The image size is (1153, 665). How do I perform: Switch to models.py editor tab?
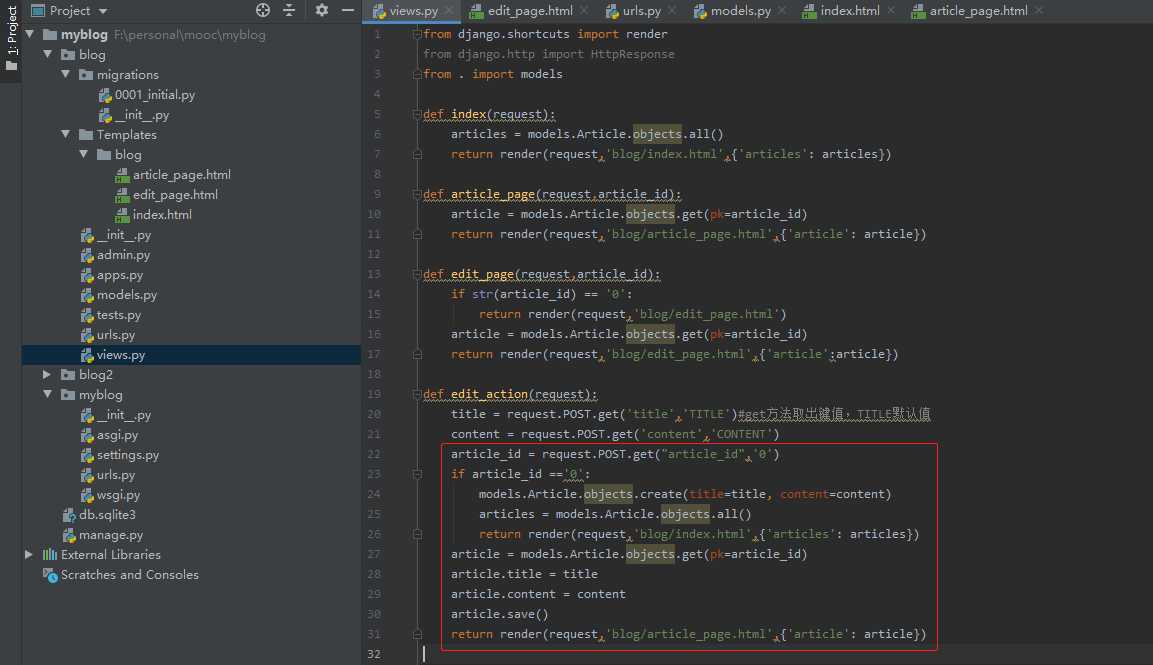740,11
